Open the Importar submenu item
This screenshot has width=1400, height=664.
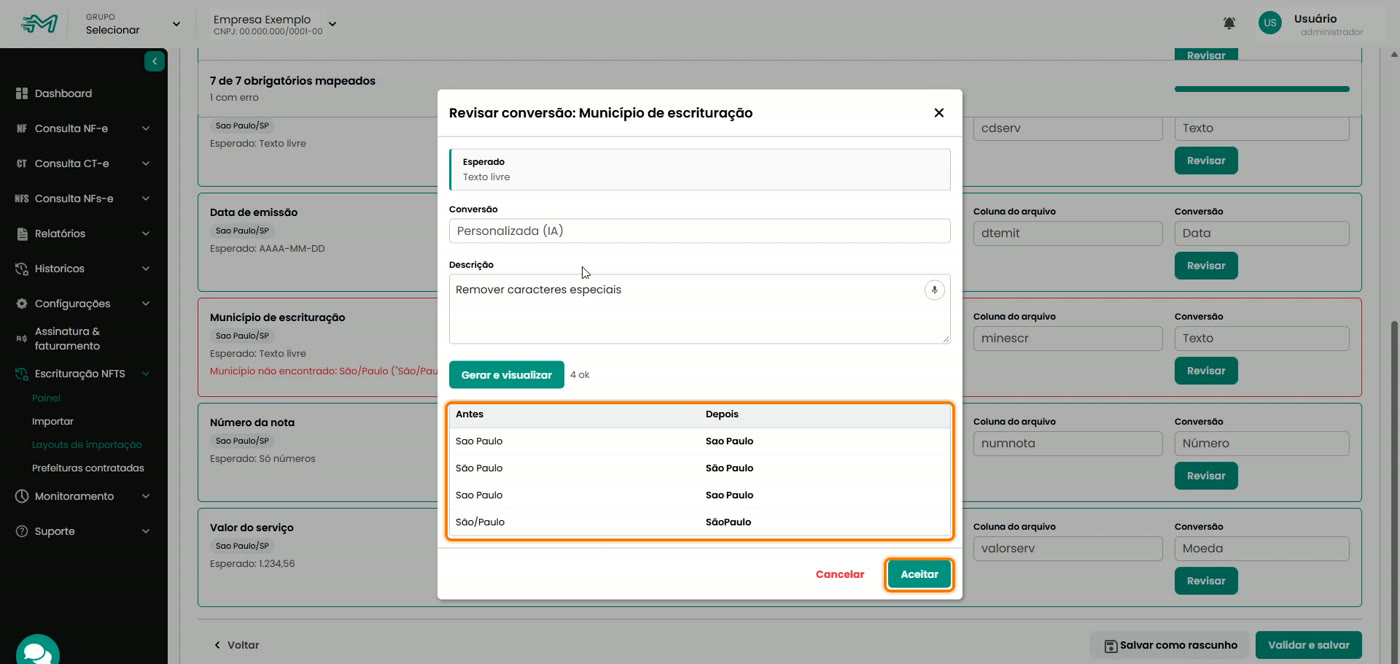[53, 422]
